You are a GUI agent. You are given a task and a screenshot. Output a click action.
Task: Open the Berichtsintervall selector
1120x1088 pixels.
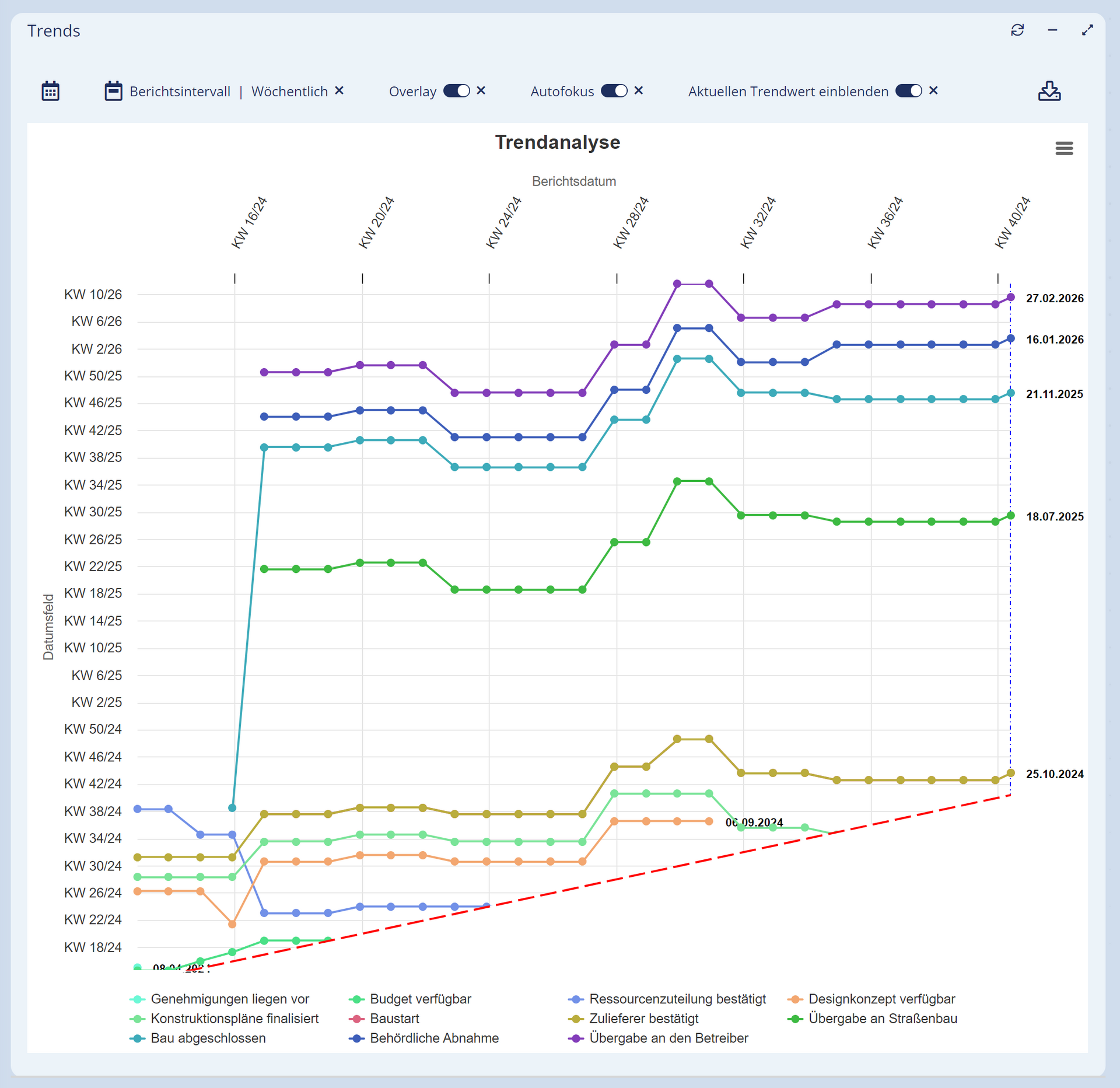pos(180,92)
